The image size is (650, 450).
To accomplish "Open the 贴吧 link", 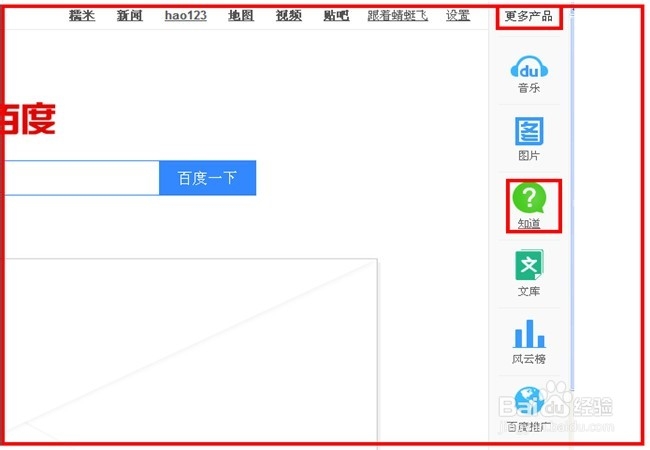I will point(336,15).
